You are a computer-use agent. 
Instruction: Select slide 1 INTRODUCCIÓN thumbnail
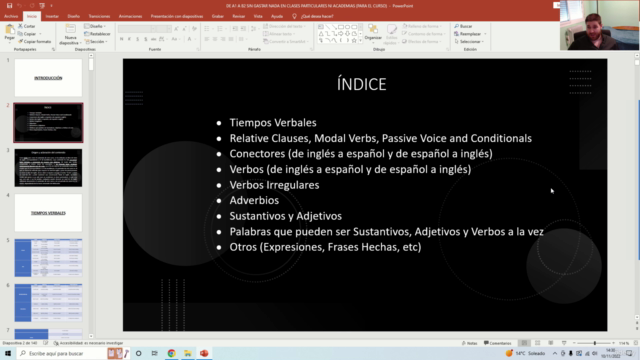click(x=48, y=78)
